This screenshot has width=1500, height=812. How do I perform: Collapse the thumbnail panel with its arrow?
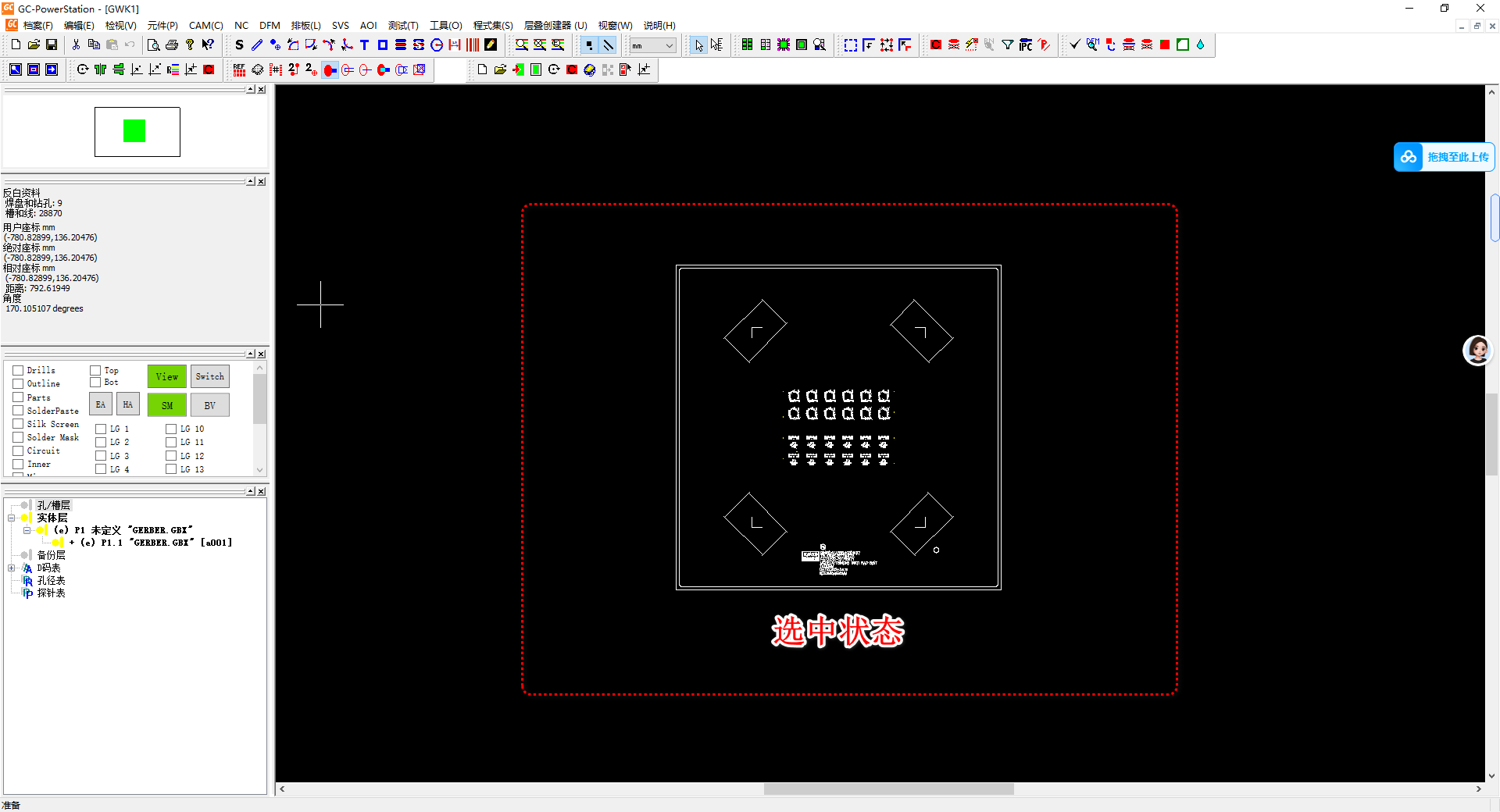pos(251,90)
